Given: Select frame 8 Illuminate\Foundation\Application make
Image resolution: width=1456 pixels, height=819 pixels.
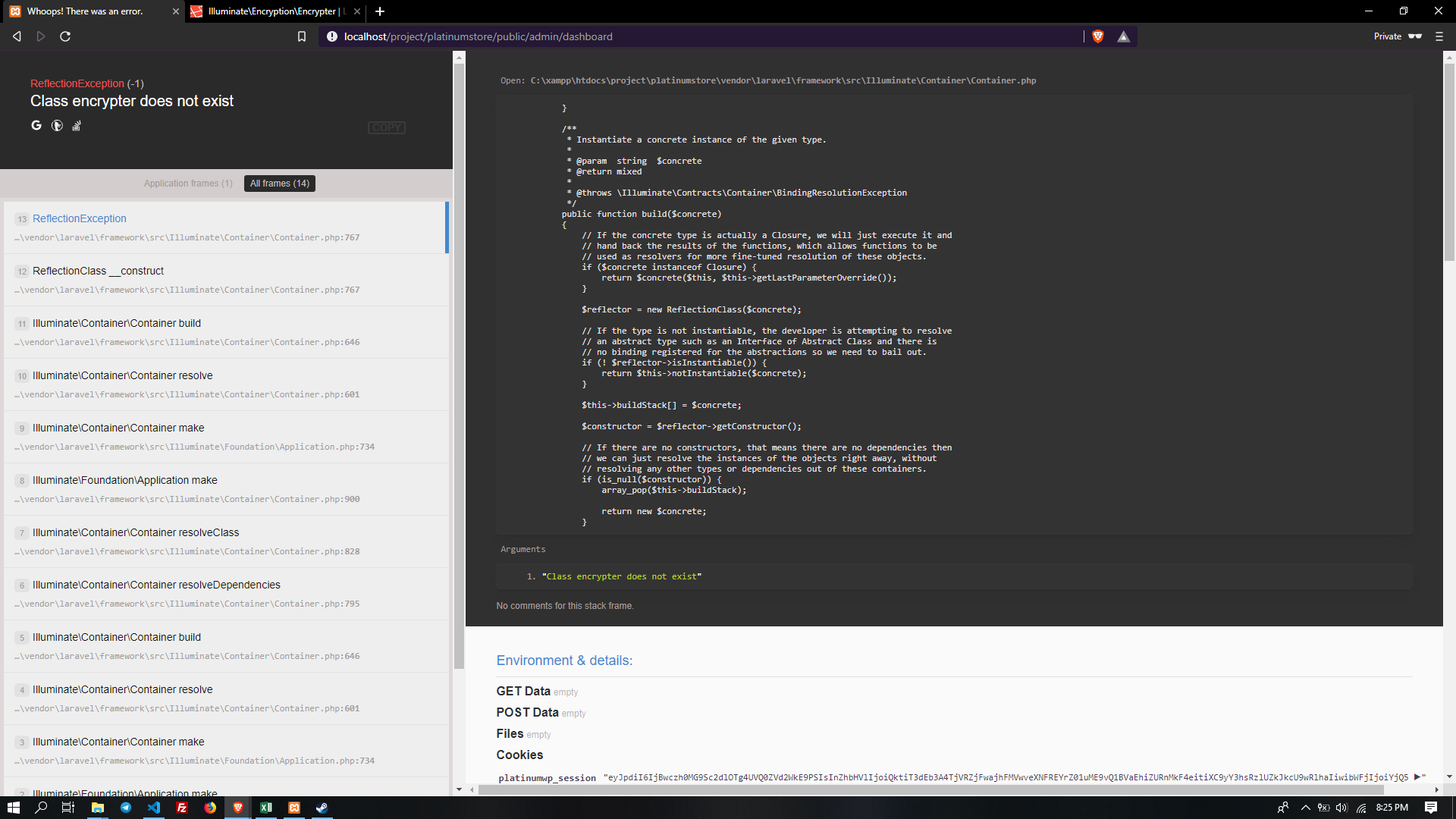Looking at the screenshot, I should 224,489.
